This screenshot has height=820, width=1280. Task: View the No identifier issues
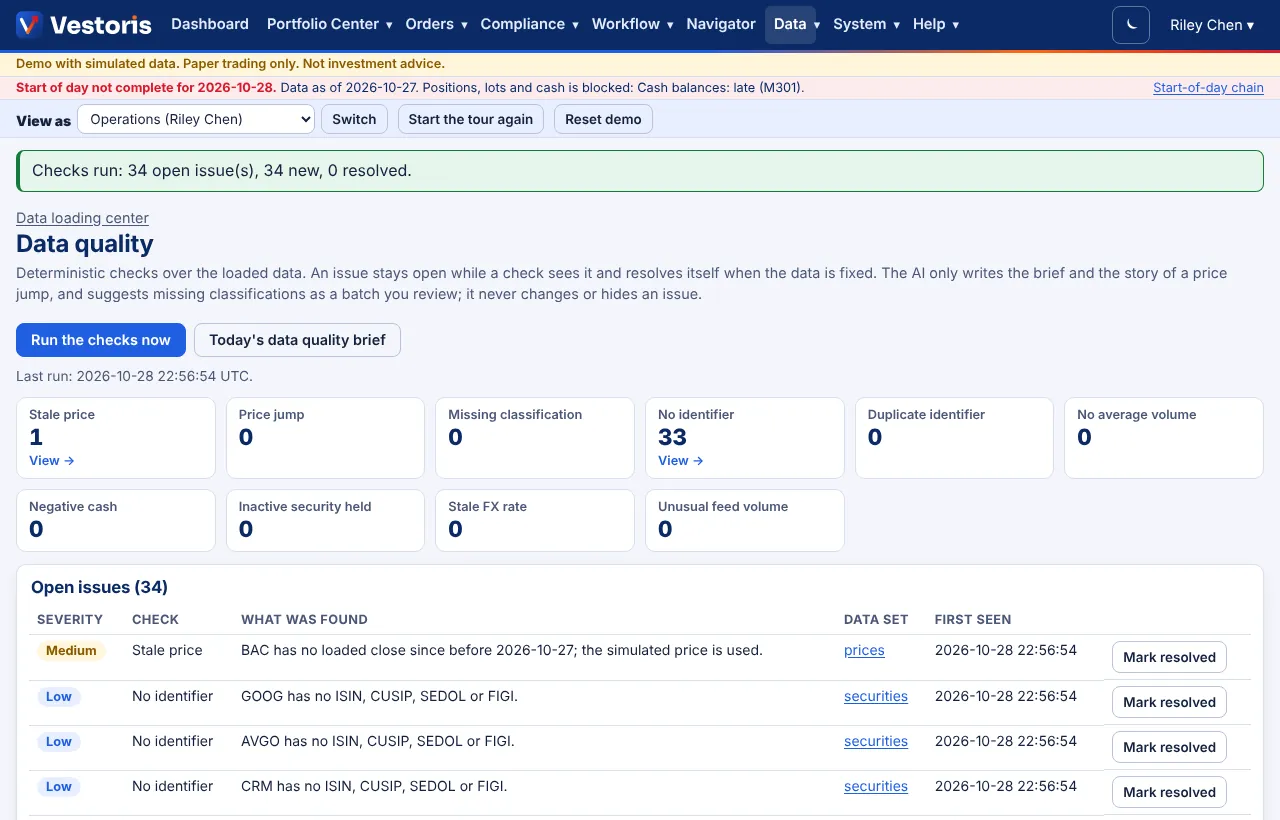pyautogui.click(x=681, y=461)
